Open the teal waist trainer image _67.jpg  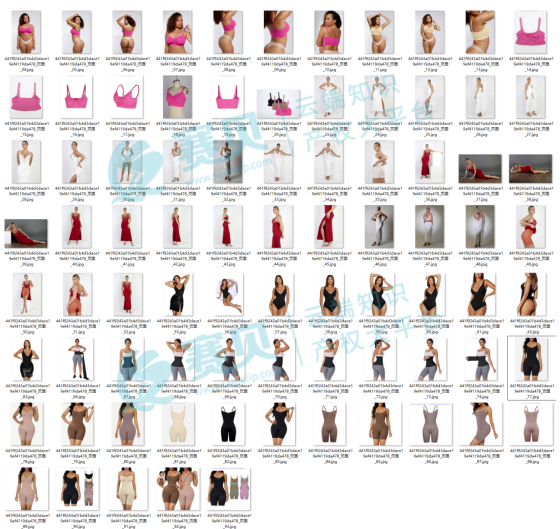pyautogui.click(x=128, y=359)
